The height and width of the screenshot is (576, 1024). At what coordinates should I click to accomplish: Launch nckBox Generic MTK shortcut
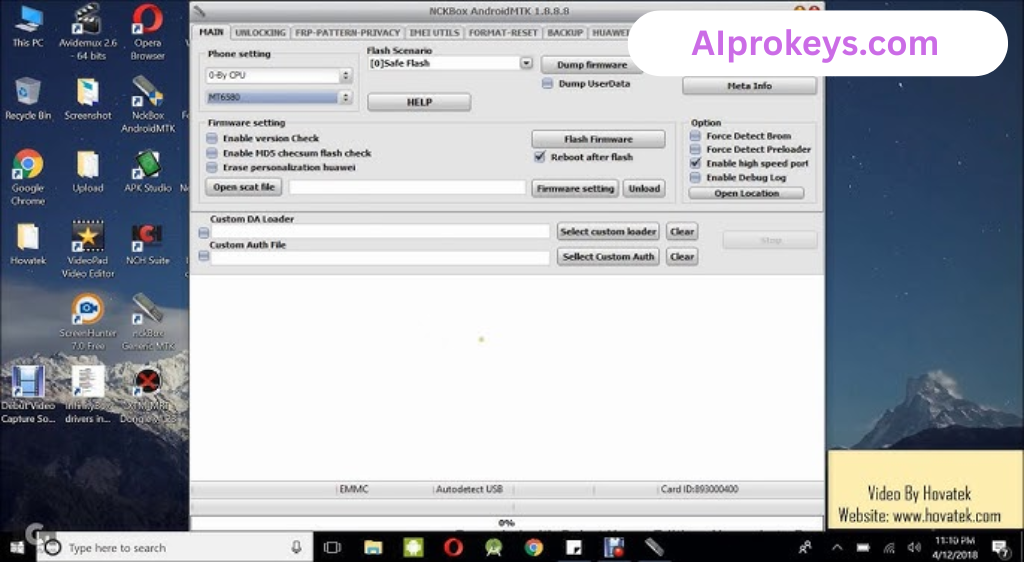(148, 322)
